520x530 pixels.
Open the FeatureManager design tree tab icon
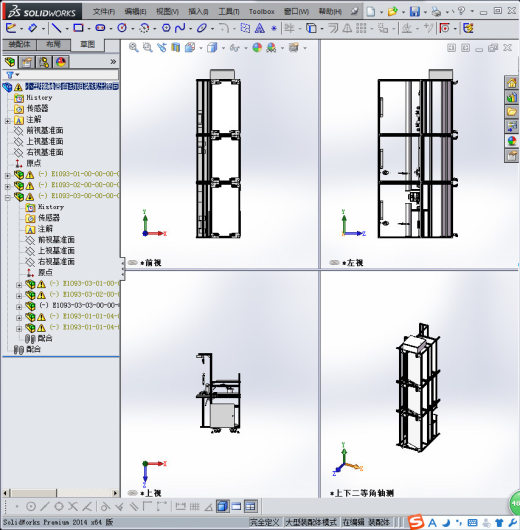(x=10, y=62)
